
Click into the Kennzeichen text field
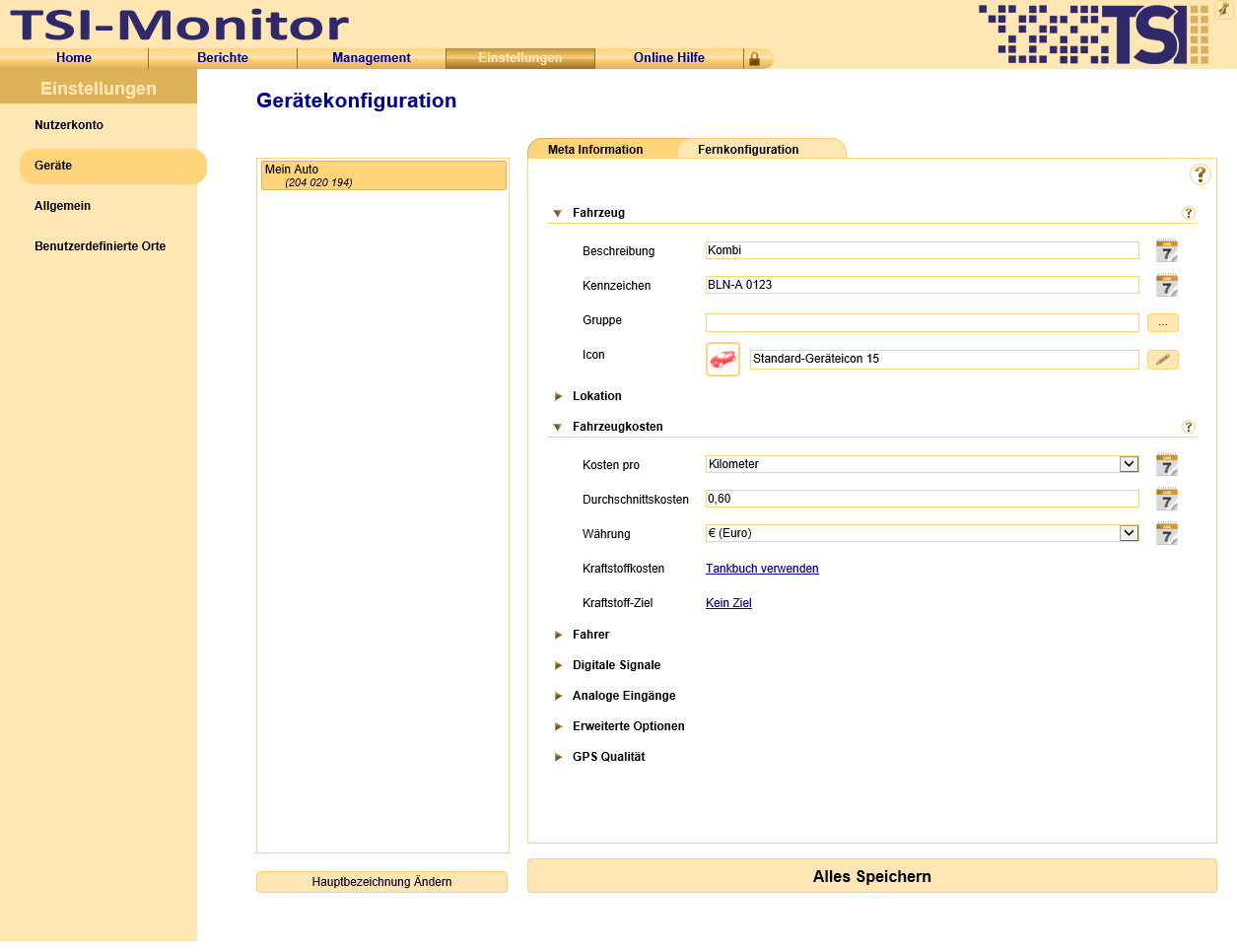tap(923, 285)
